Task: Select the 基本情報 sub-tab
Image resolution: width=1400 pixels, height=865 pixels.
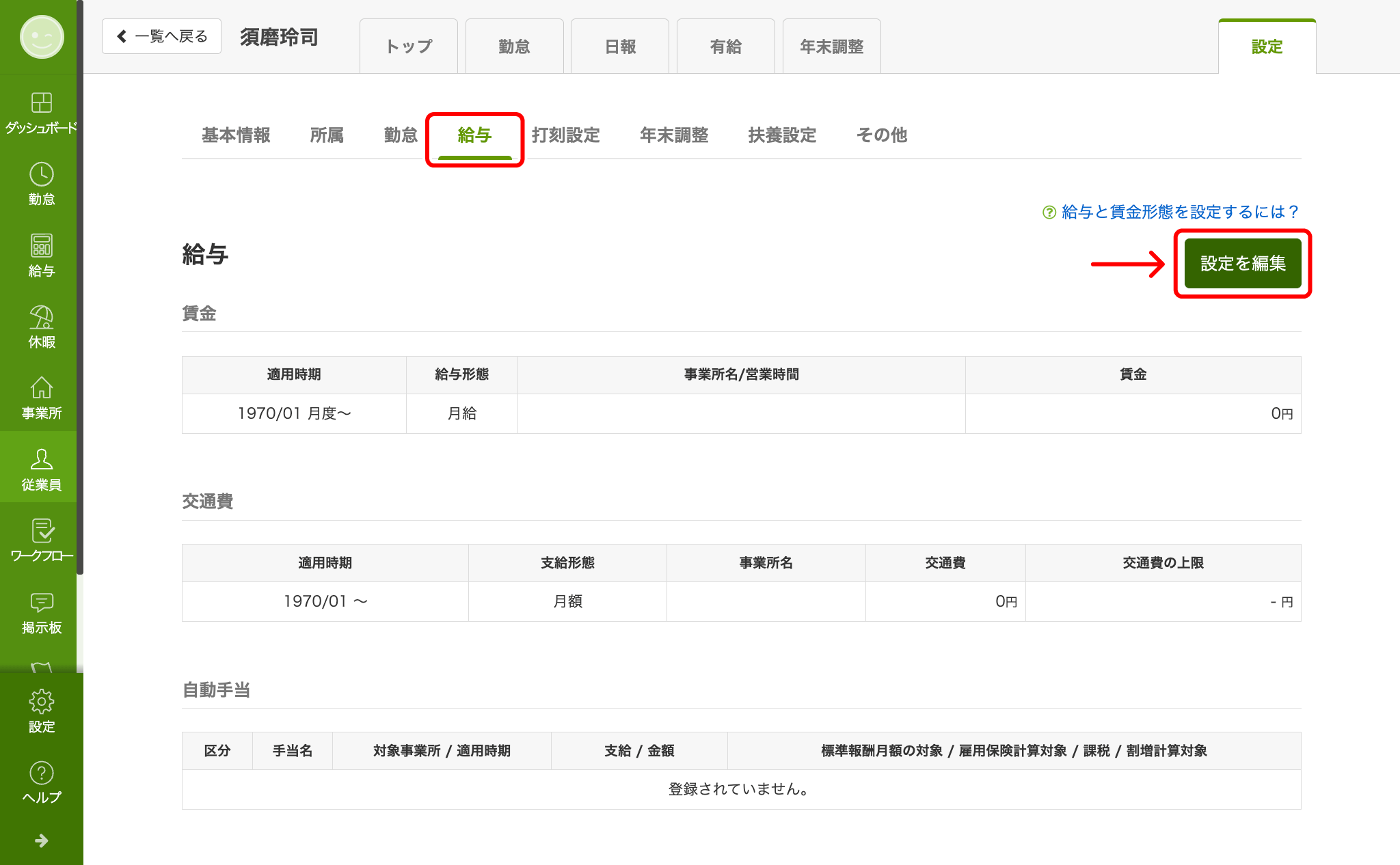Action: [x=236, y=135]
